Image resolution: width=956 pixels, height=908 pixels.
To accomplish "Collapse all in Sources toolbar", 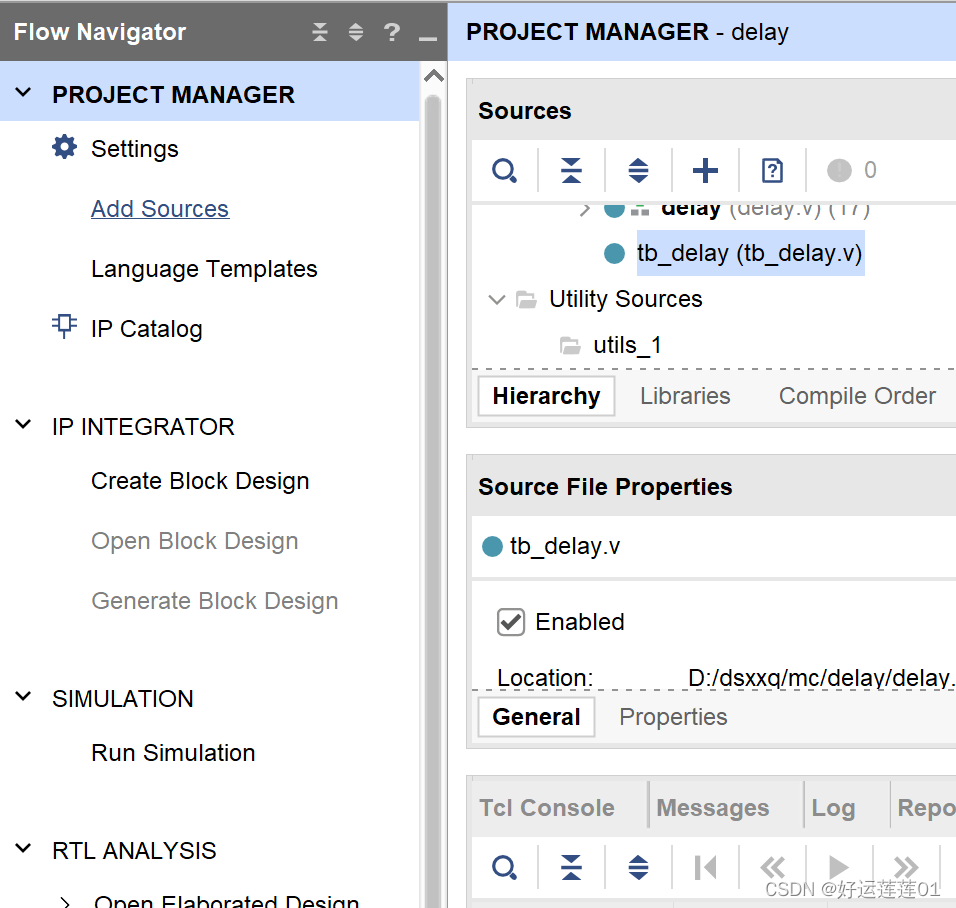I will click(x=571, y=171).
